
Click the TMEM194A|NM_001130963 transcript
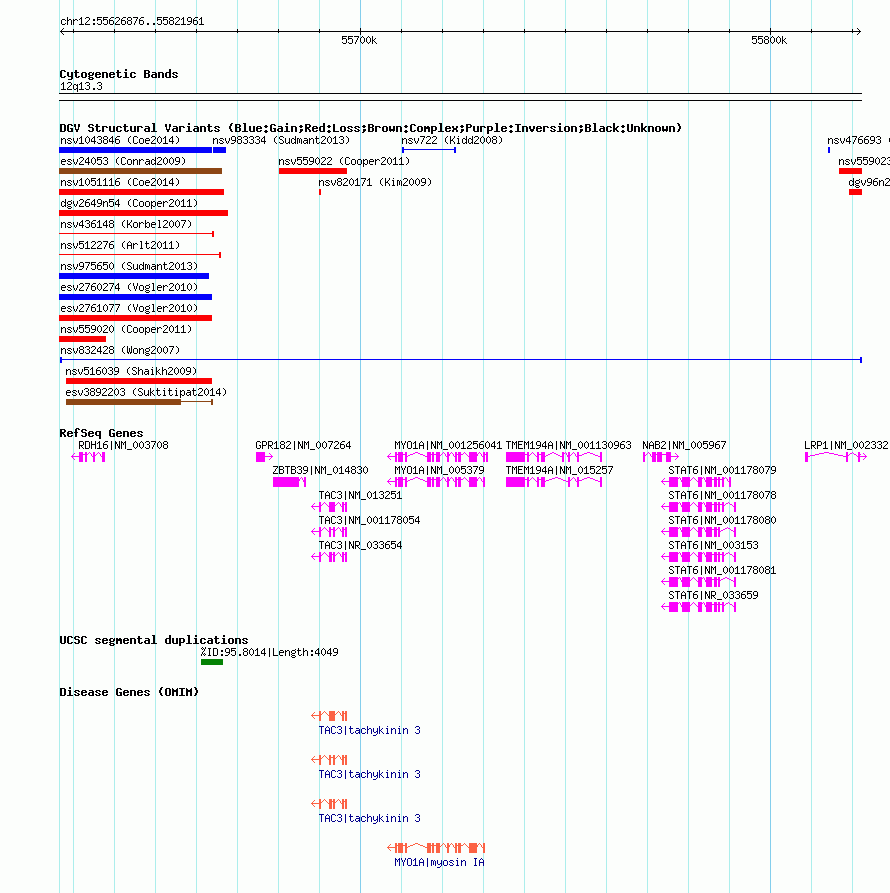[x=554, y=457]
